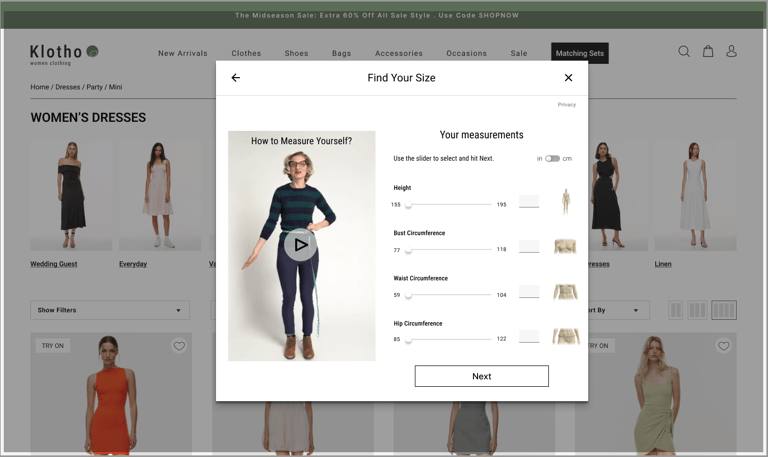This screenshot has height=457, width=768.
Task: Go to Home breadcrumb link
Action: point(40,87)
